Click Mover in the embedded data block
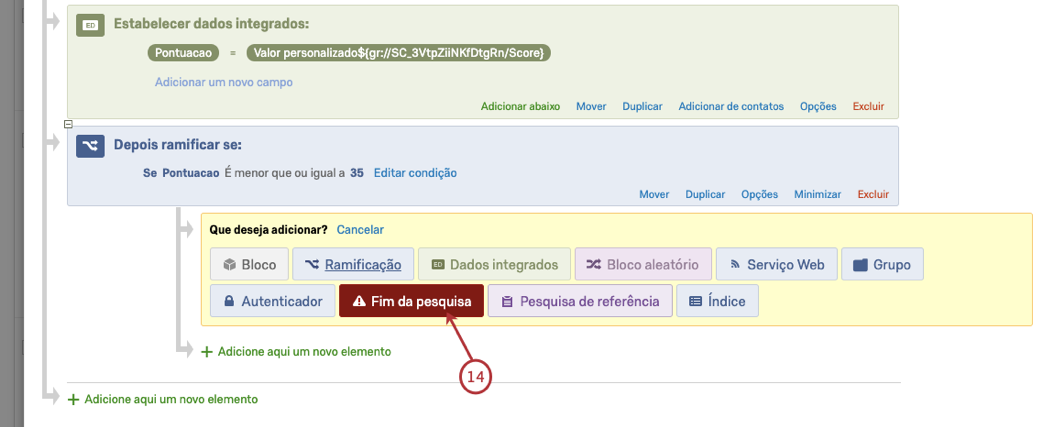This screenshot has width=1064, height=427. (x=591, y=107)
